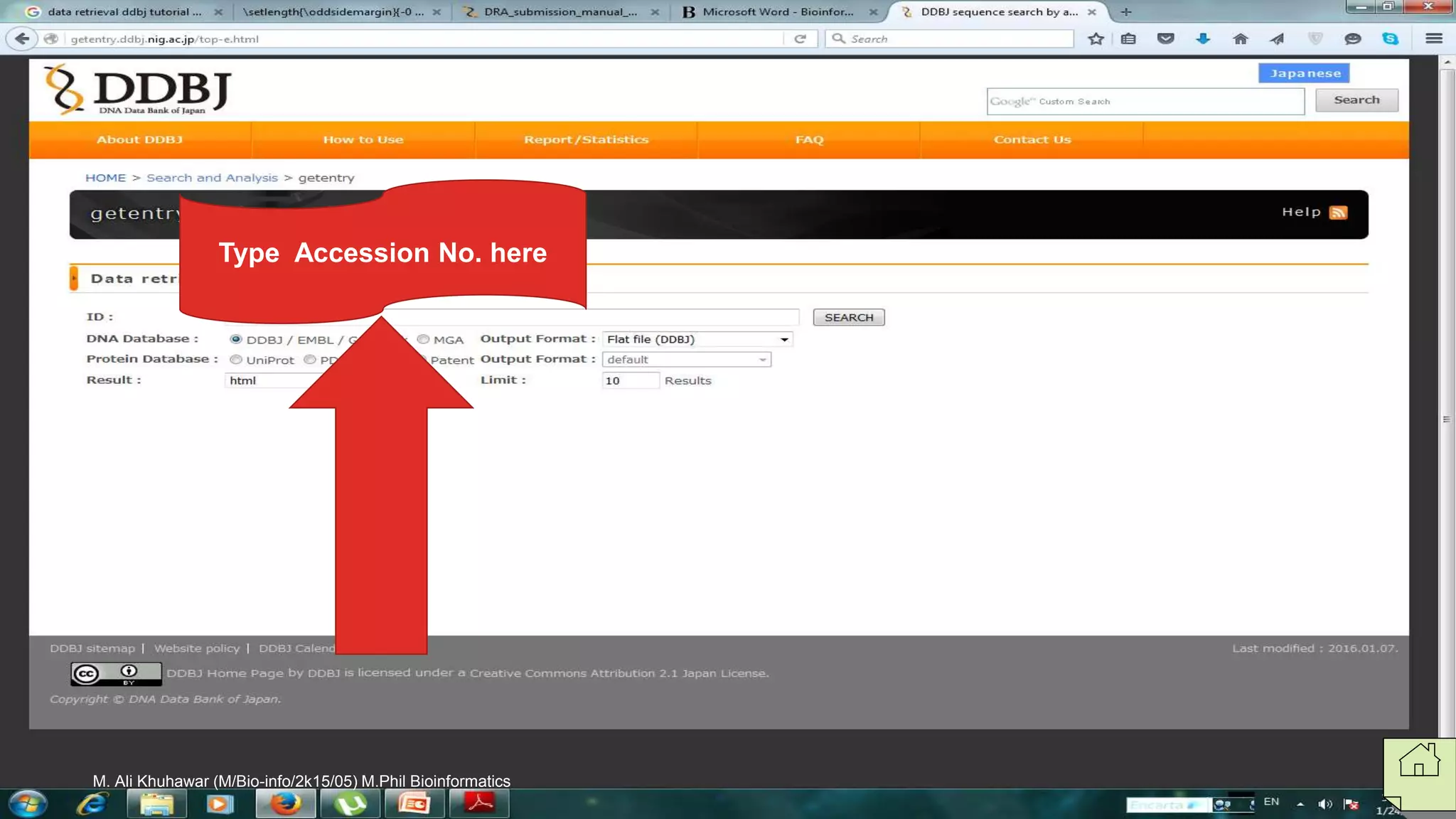Select the UniProt radio button
The height and width of the screenshot is (819, 1456).
(236, 360)
